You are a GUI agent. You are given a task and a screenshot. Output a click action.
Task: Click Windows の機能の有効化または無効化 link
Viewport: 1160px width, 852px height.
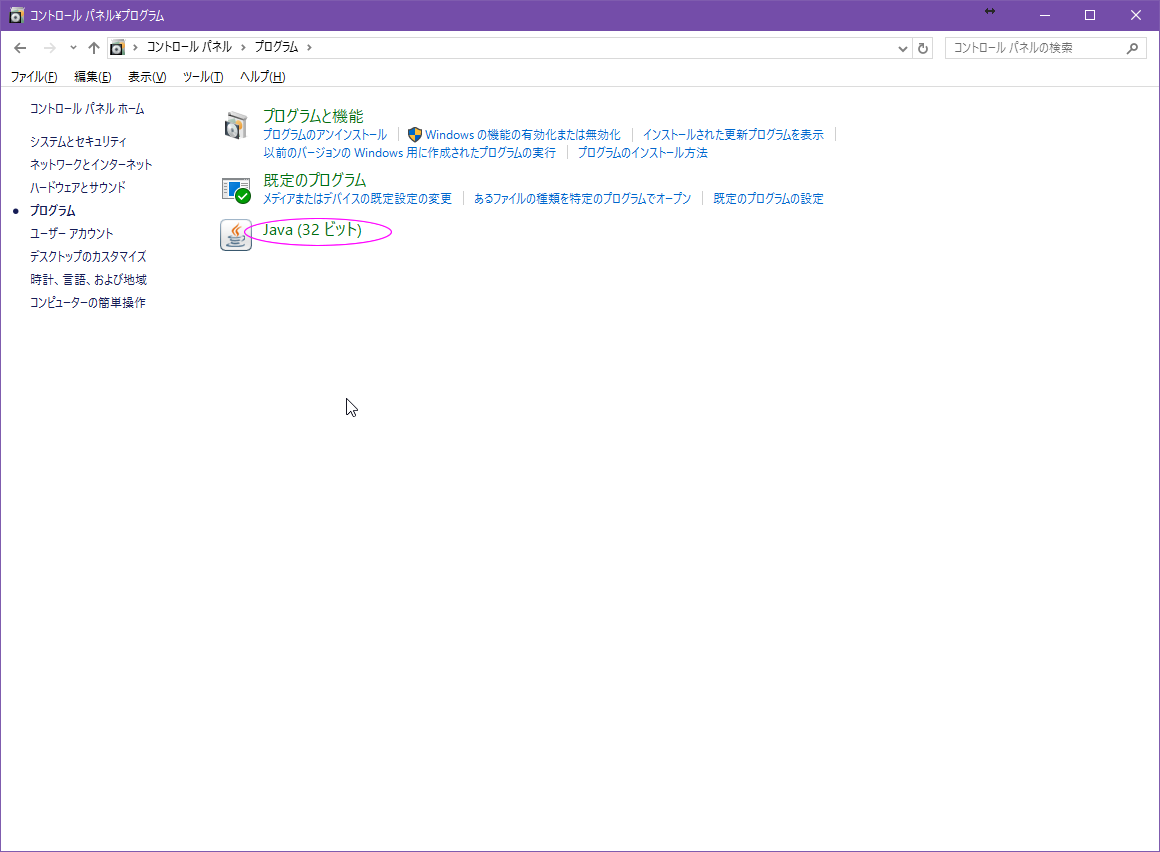click(x=522, y=134)
